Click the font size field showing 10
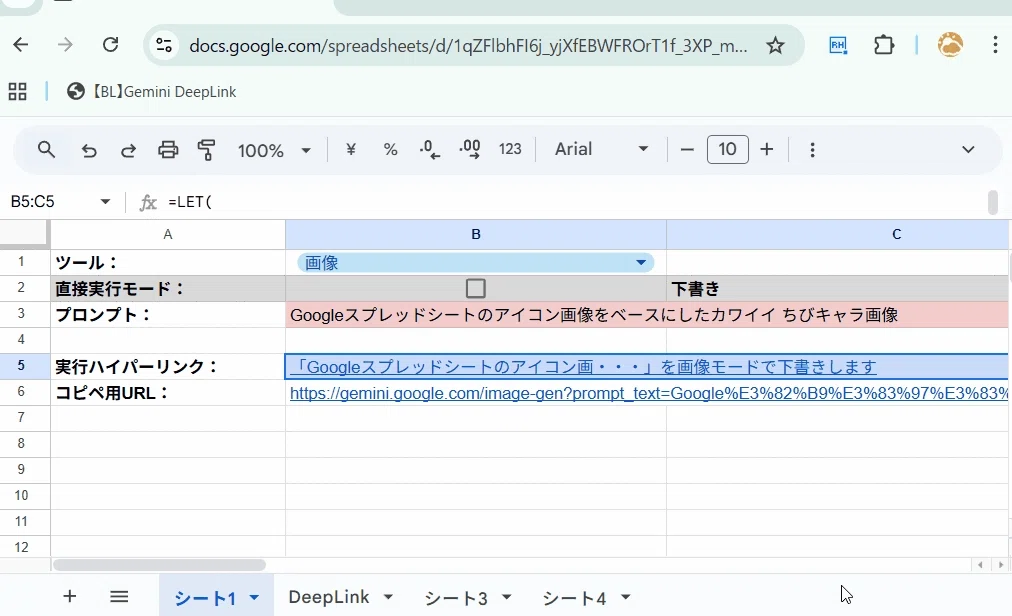This screenshot has height=616, width=1012. pyautogui.click(x=727, y=150)
